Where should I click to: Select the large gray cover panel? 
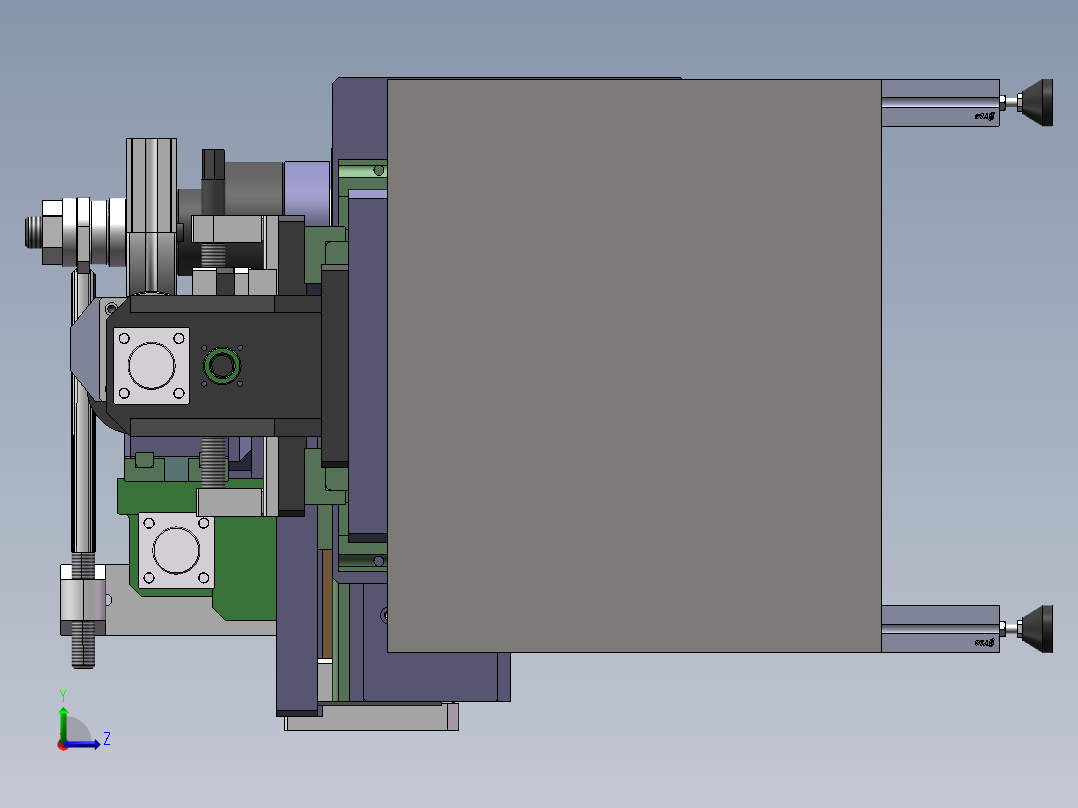coord(634,365)
